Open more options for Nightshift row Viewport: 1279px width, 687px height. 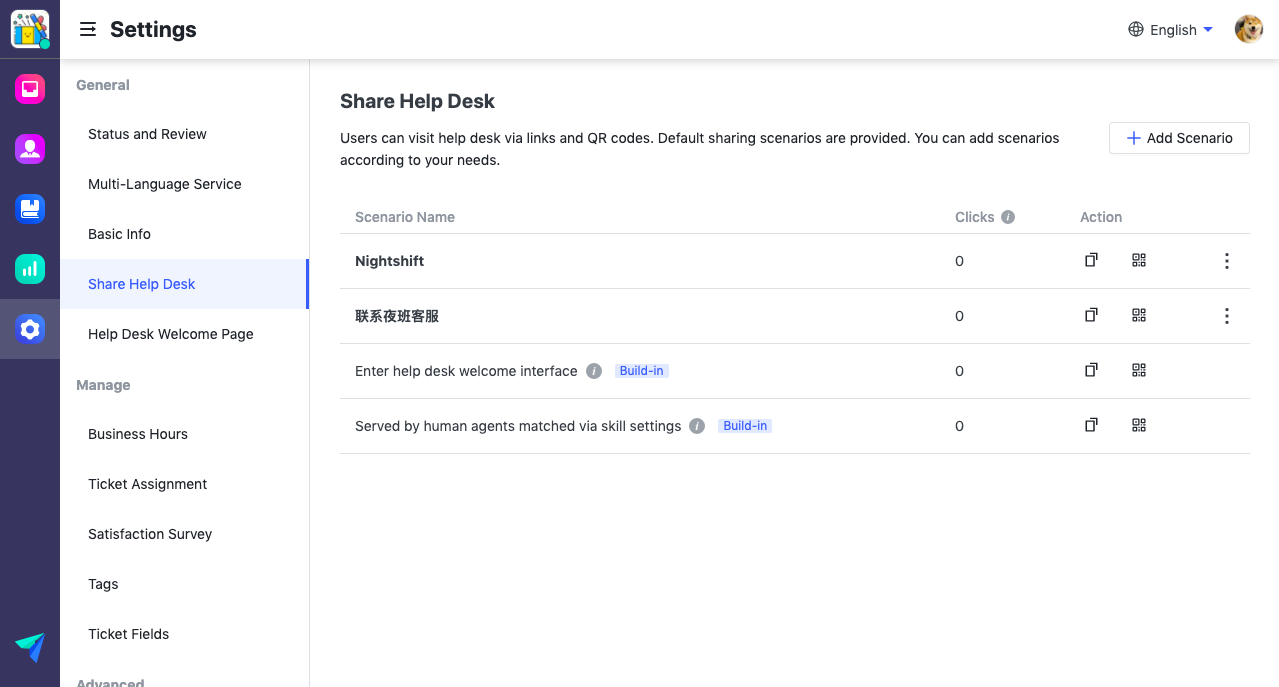click(1226, 261)
